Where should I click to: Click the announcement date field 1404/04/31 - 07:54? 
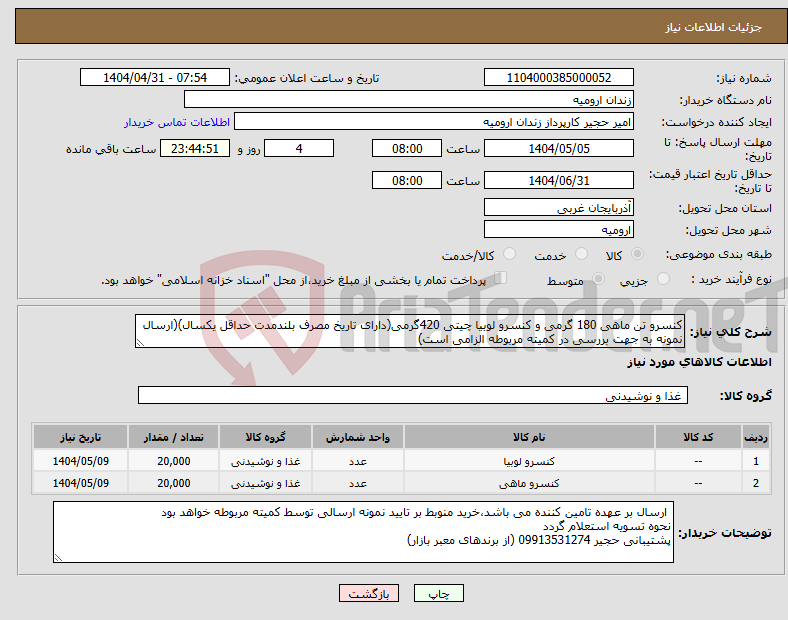[155, 77]
